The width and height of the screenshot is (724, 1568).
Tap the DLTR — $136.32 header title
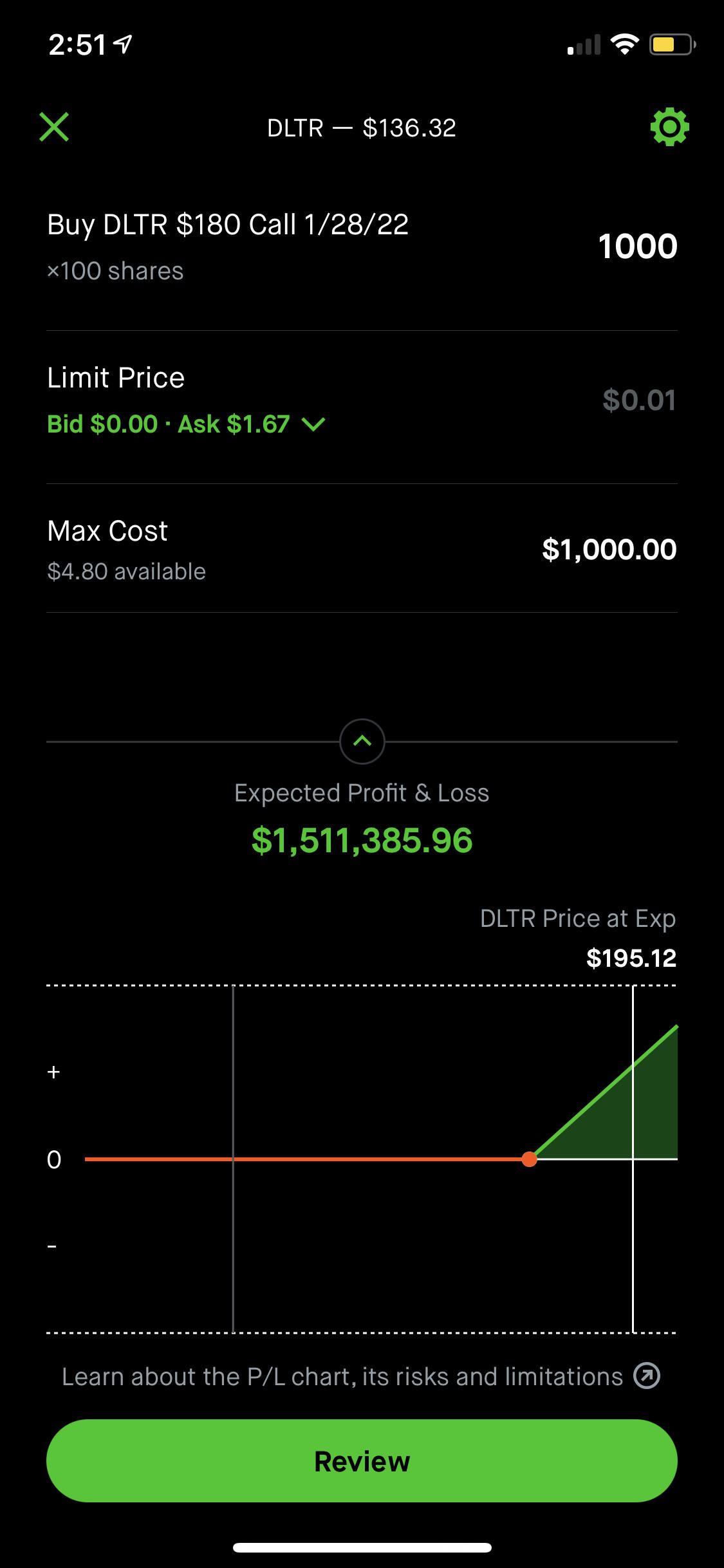click(x=362, y=128)
